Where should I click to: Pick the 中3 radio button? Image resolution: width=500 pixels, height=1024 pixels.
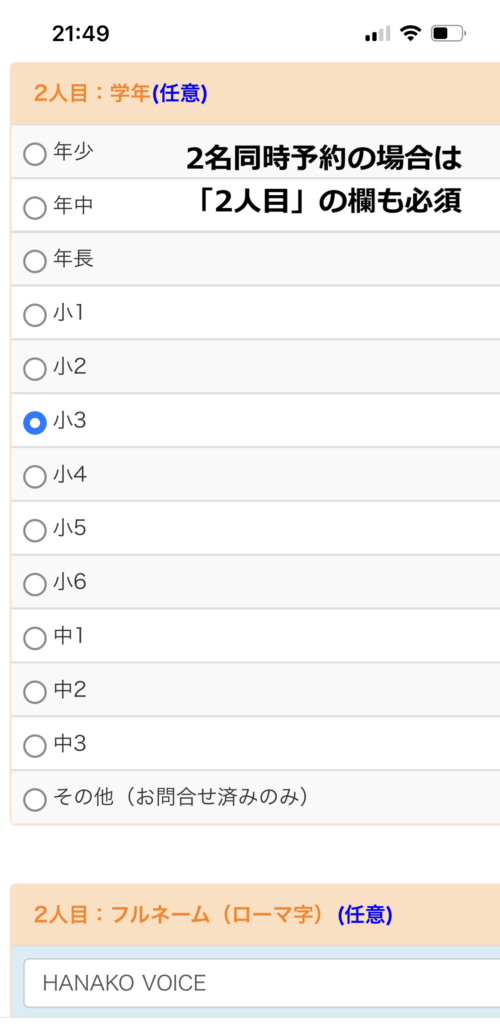[35, 746]
